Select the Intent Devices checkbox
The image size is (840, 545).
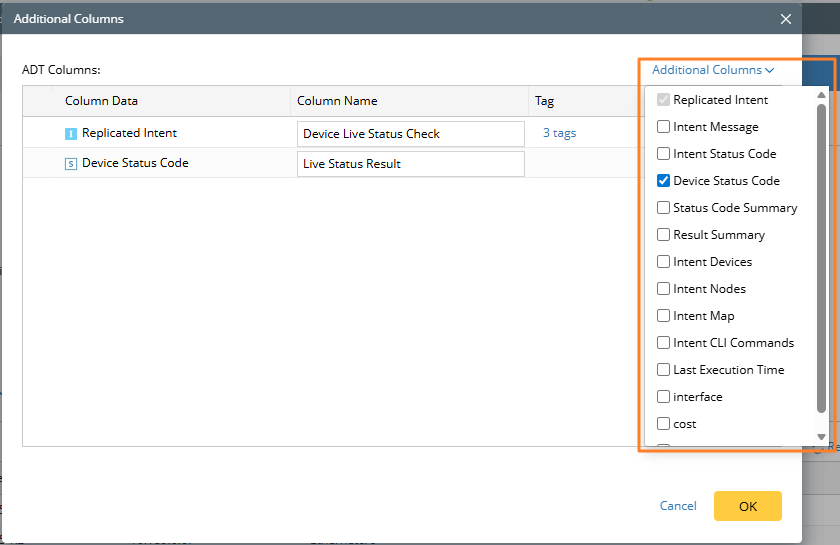(664, 262)
